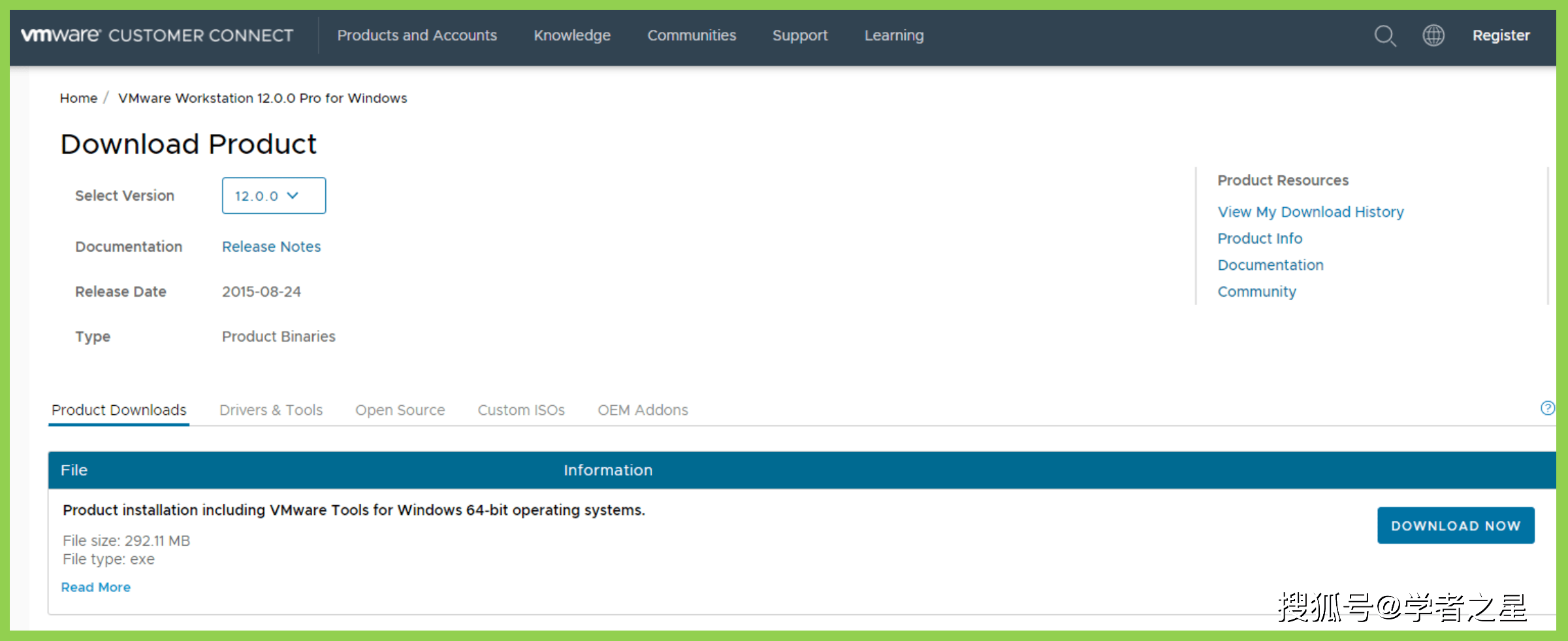The image size is (1568, 641).
Task: Open the globe language selector icon
Action: coord(1433,35)
